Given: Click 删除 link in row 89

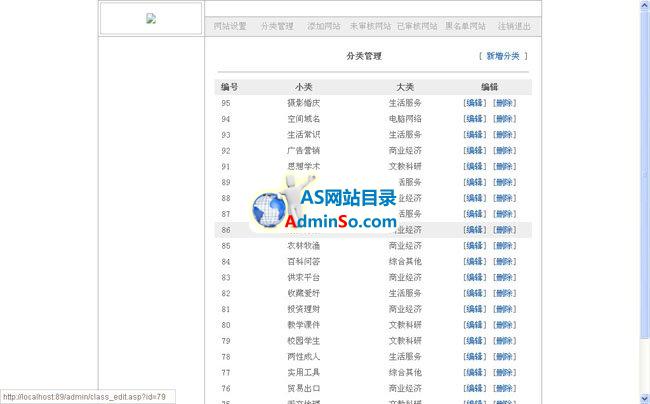Looking at the screenshot, I should 504,182.
